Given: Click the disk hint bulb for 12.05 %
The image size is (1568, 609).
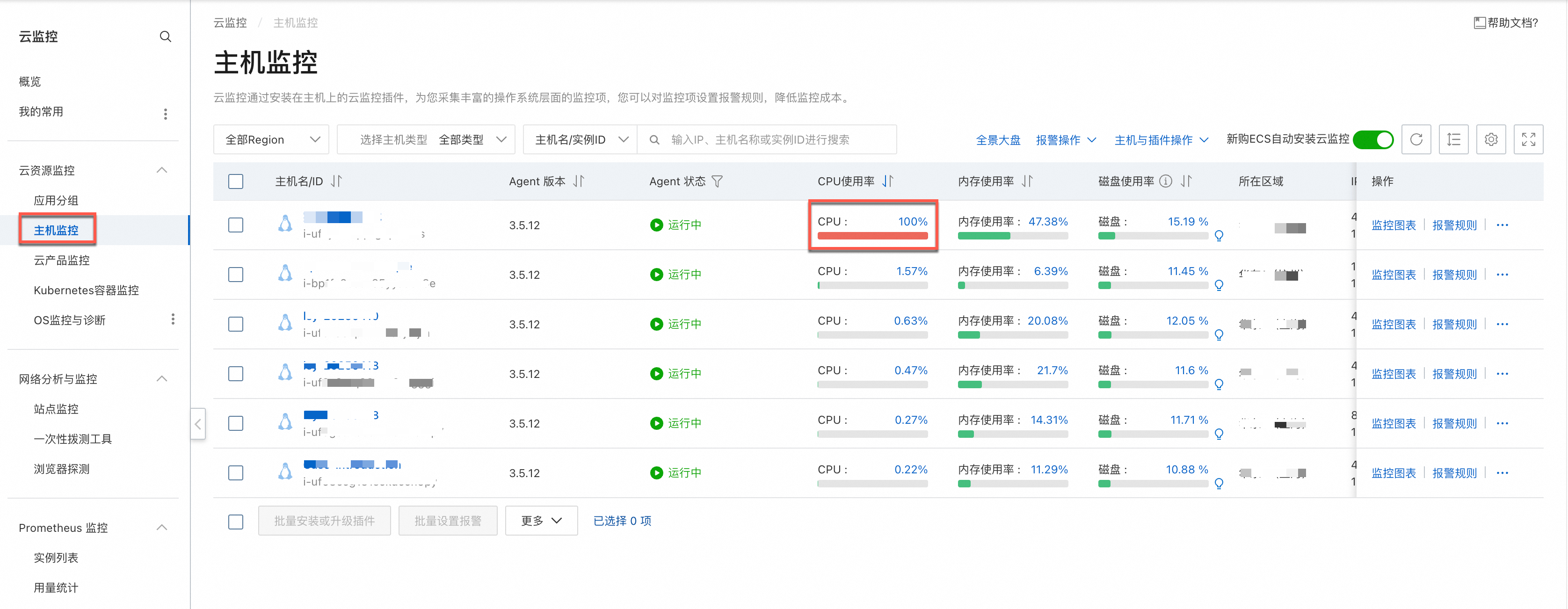Looking at the screenshot, I should tap(1219, 334).
